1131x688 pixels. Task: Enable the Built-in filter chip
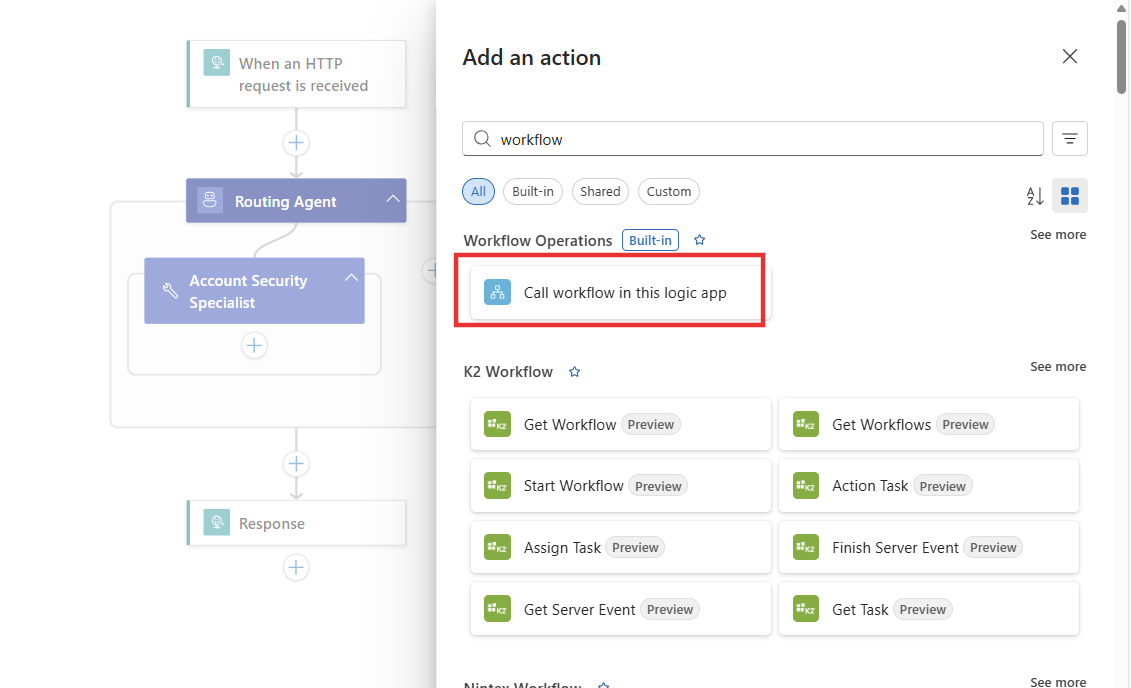532,191
